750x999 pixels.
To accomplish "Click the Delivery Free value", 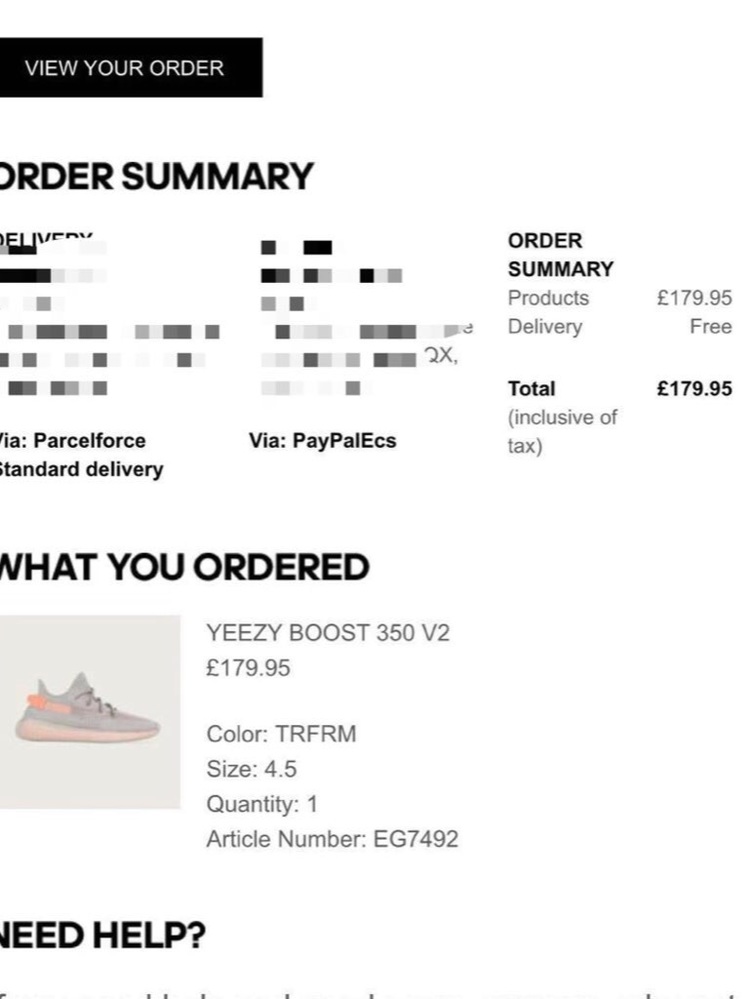I will point(710,326).
